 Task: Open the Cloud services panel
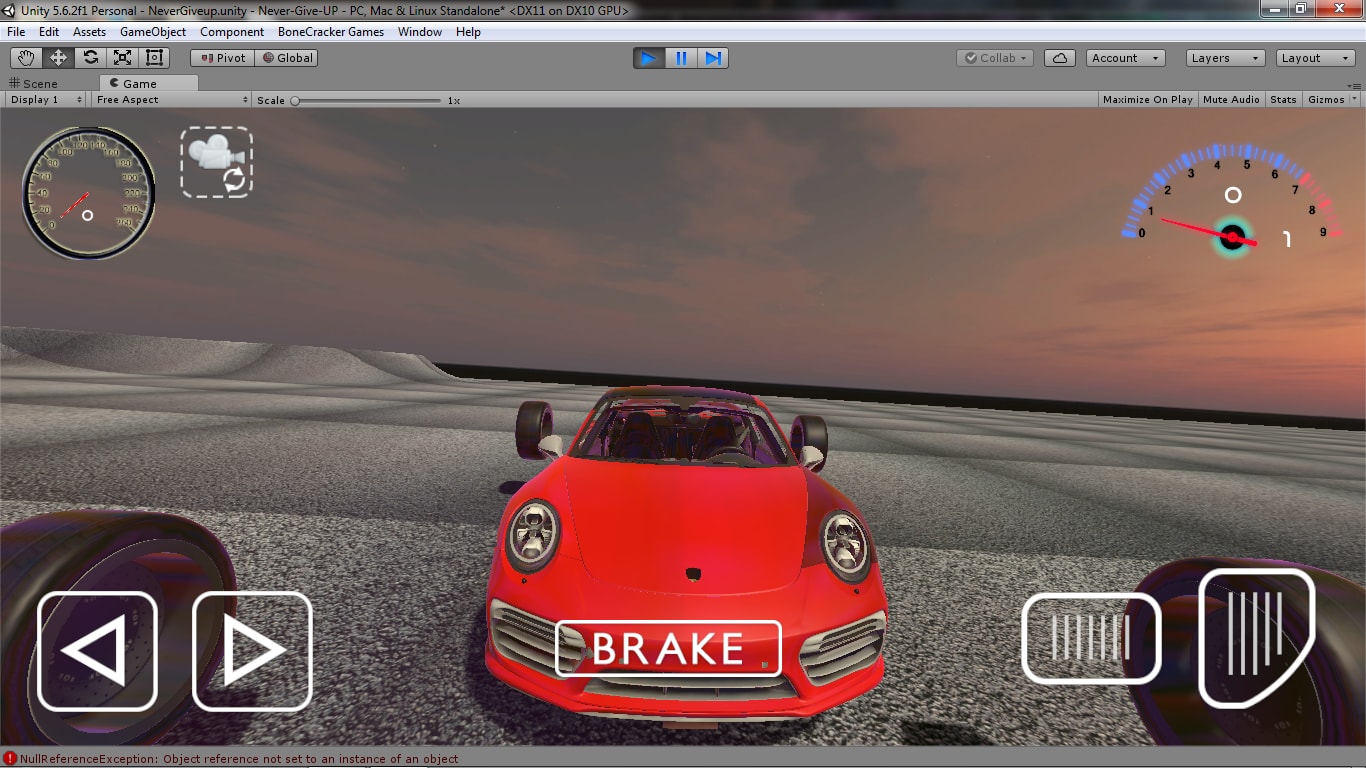[x=1060, y=58]
